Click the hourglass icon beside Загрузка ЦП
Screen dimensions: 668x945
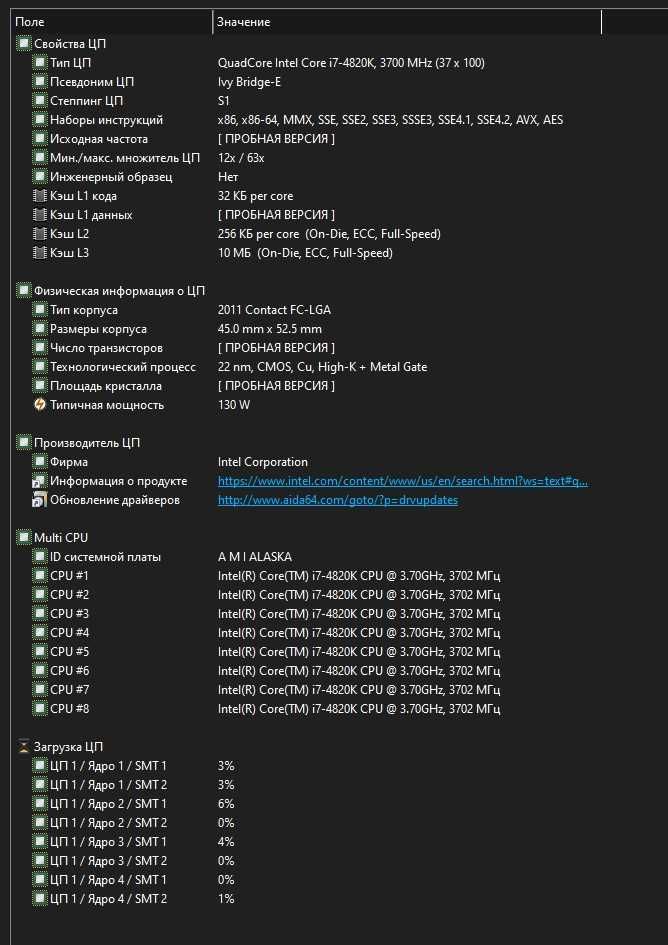(24, 746)
